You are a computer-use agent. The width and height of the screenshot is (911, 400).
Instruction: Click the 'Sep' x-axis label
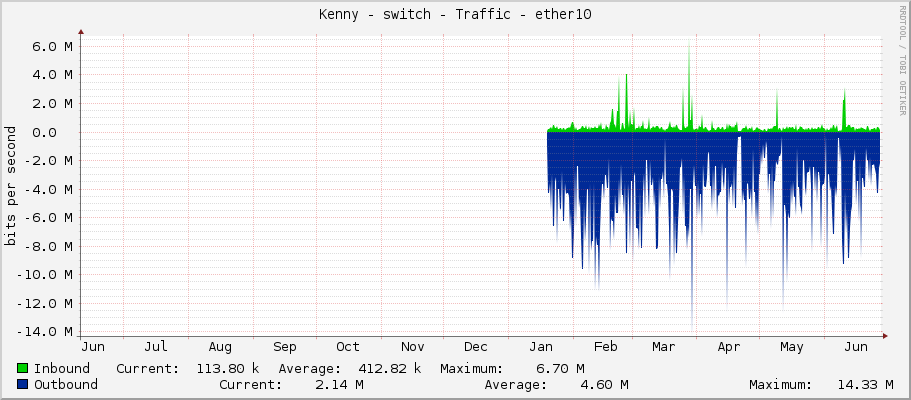coord(285,347)
